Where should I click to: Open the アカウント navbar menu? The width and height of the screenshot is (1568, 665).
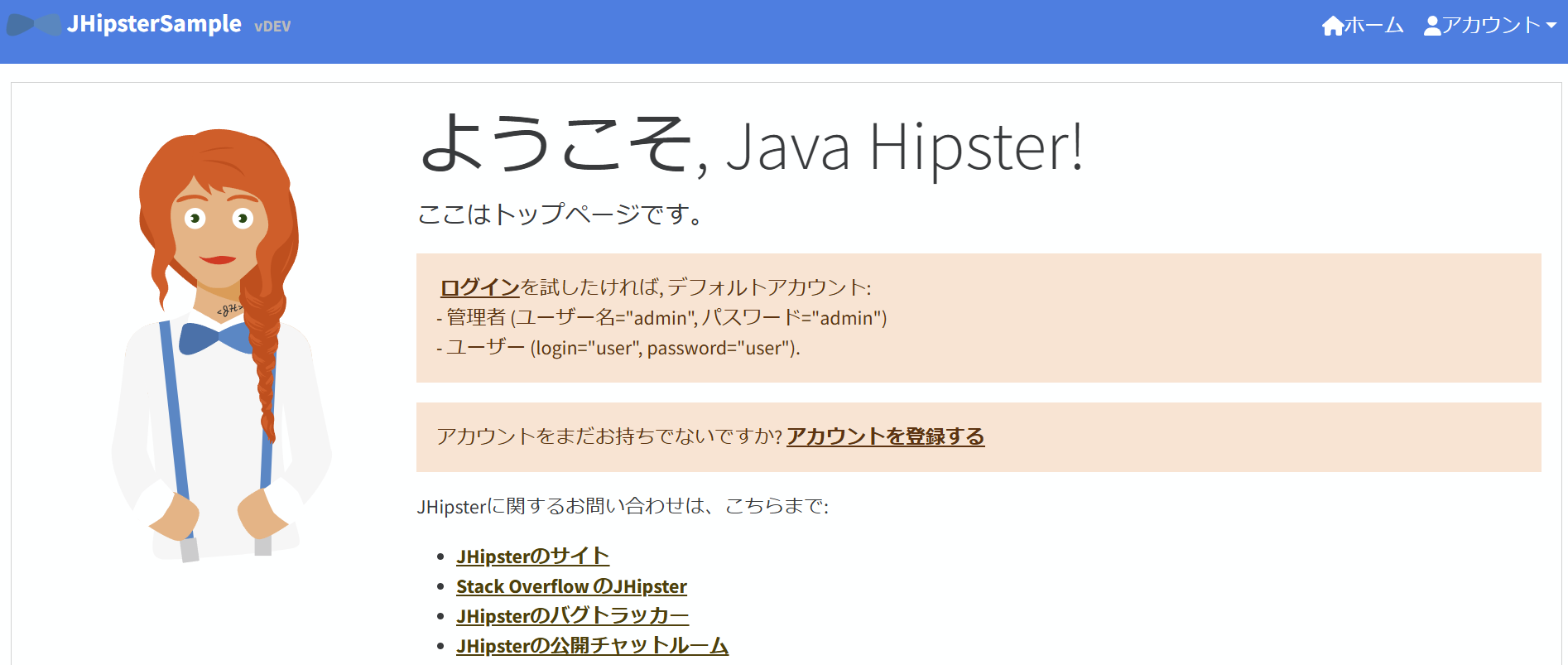tap(1490, 26)
